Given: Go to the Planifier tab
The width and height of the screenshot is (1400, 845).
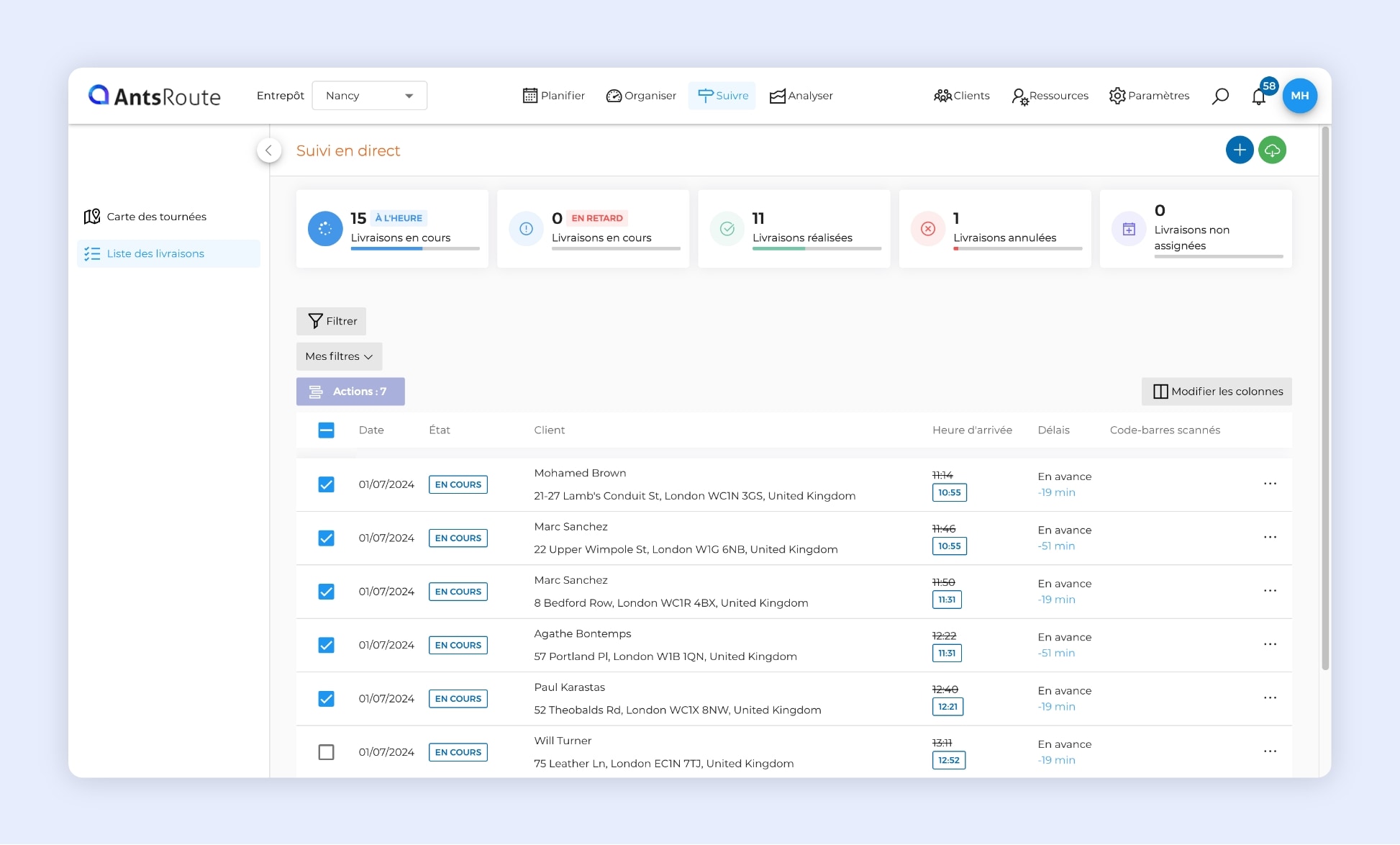Looking at the screenshot, I should [553, 96].
